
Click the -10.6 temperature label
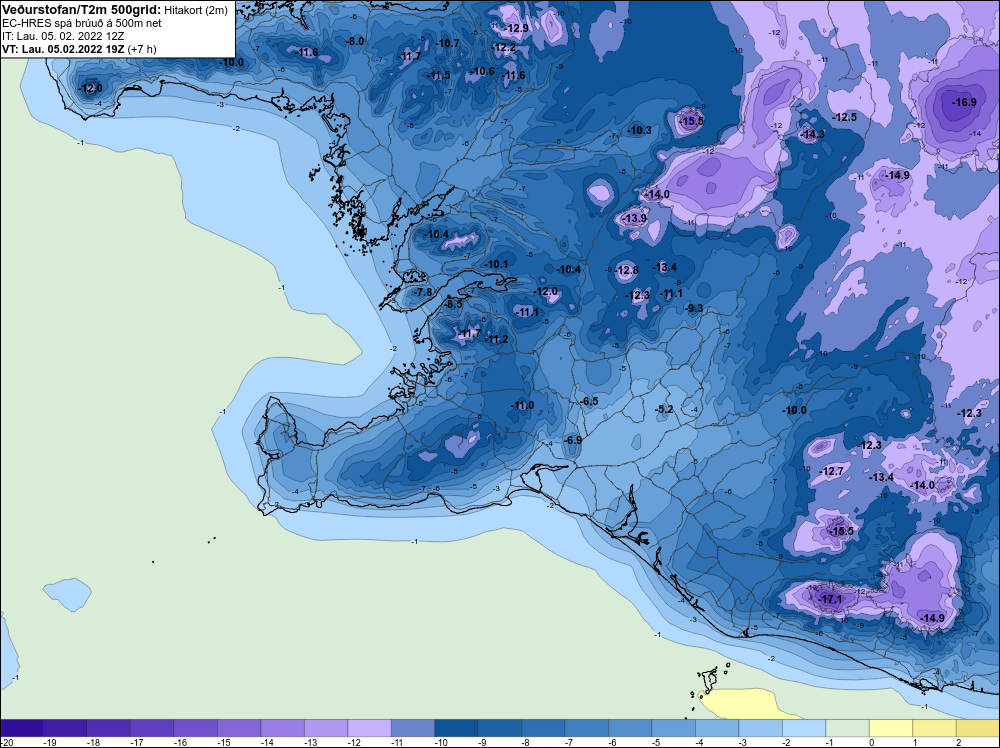pos(482,71)
